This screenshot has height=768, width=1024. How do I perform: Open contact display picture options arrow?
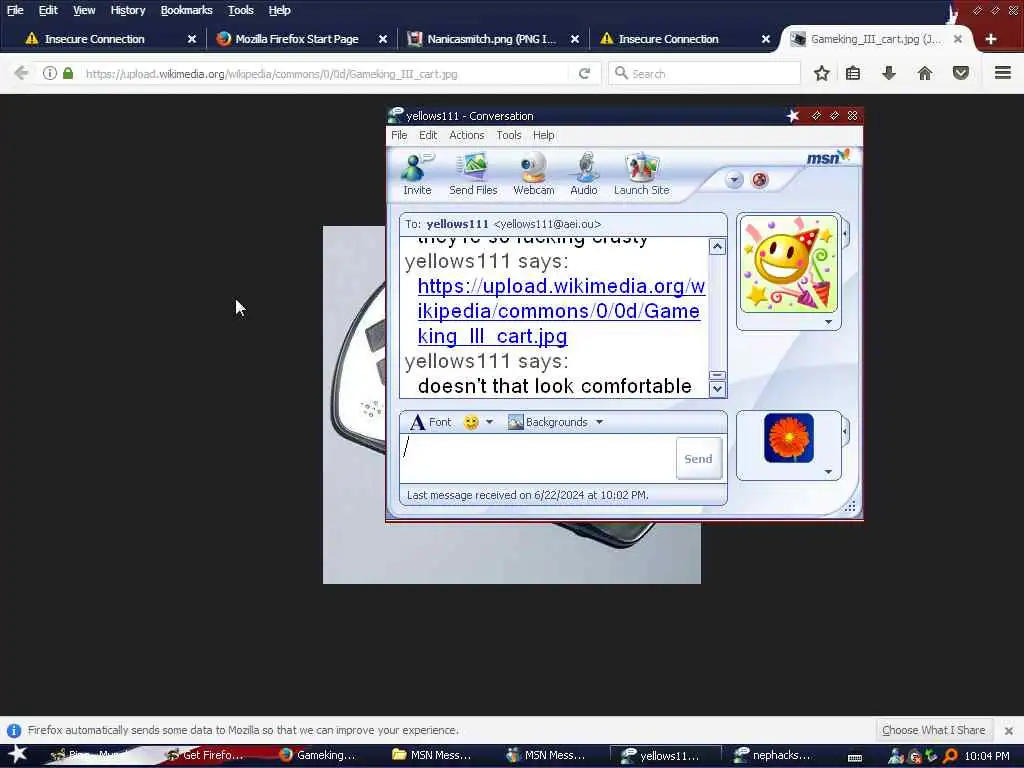click(x=828, y=322)
